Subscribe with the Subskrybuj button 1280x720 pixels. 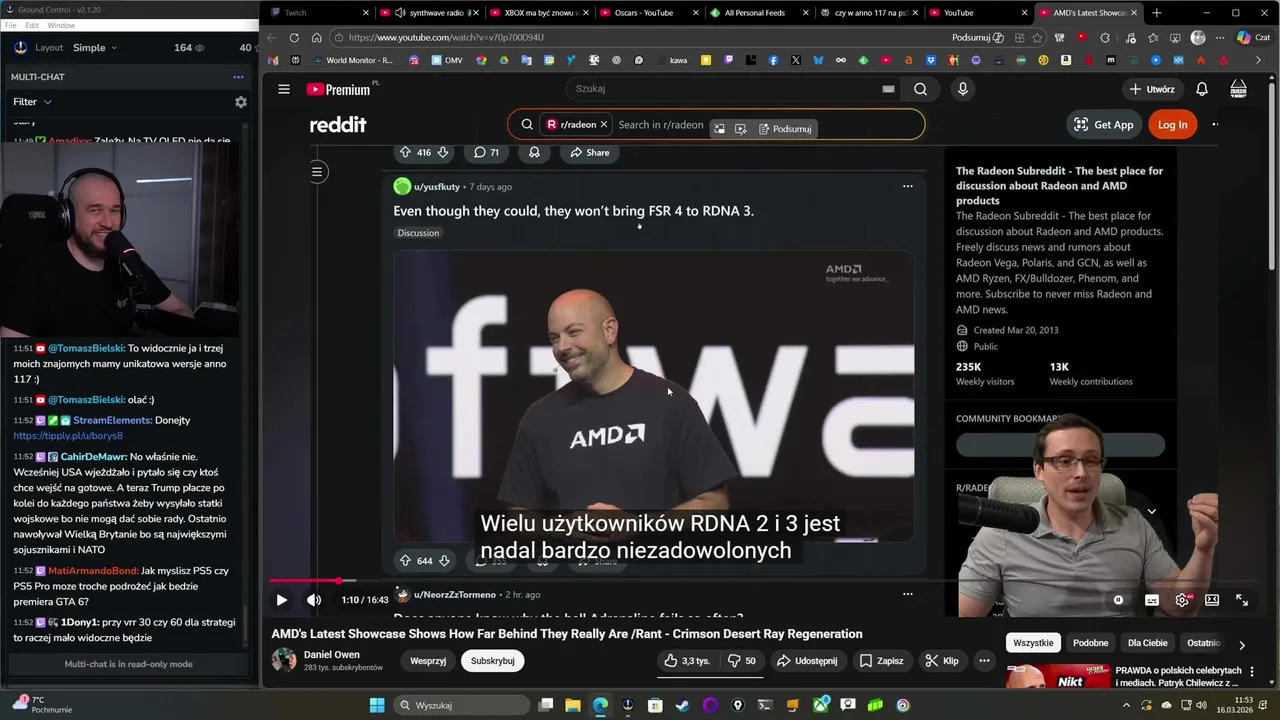[493, 660]
